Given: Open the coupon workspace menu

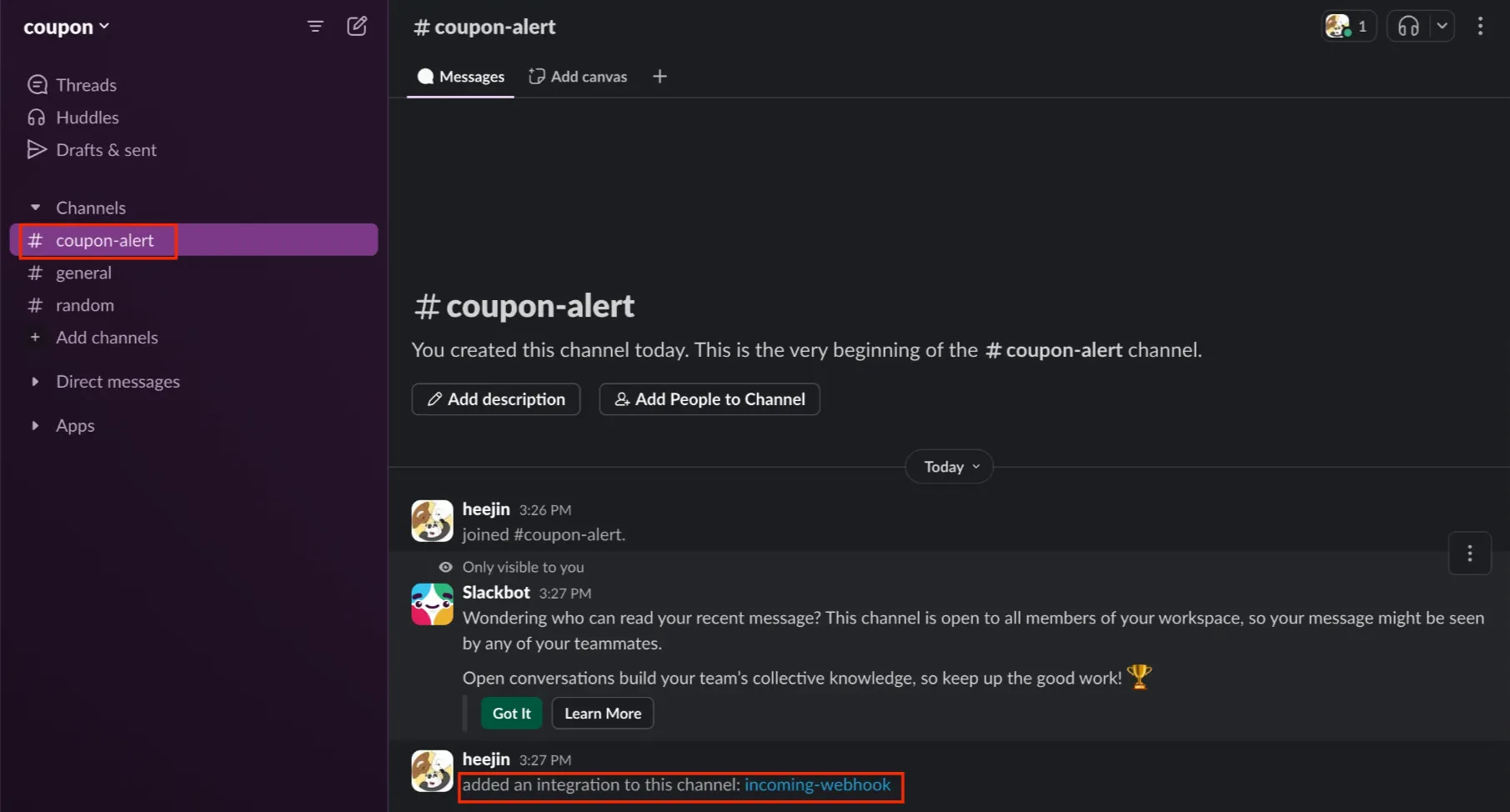Looking at the screenshot, I should click(67, 27).
